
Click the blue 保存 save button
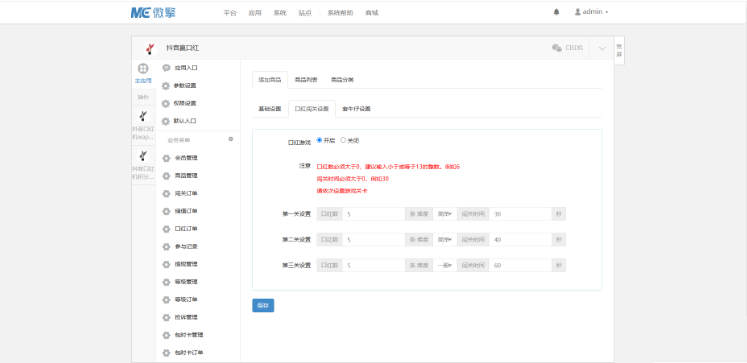coord(263,305)
